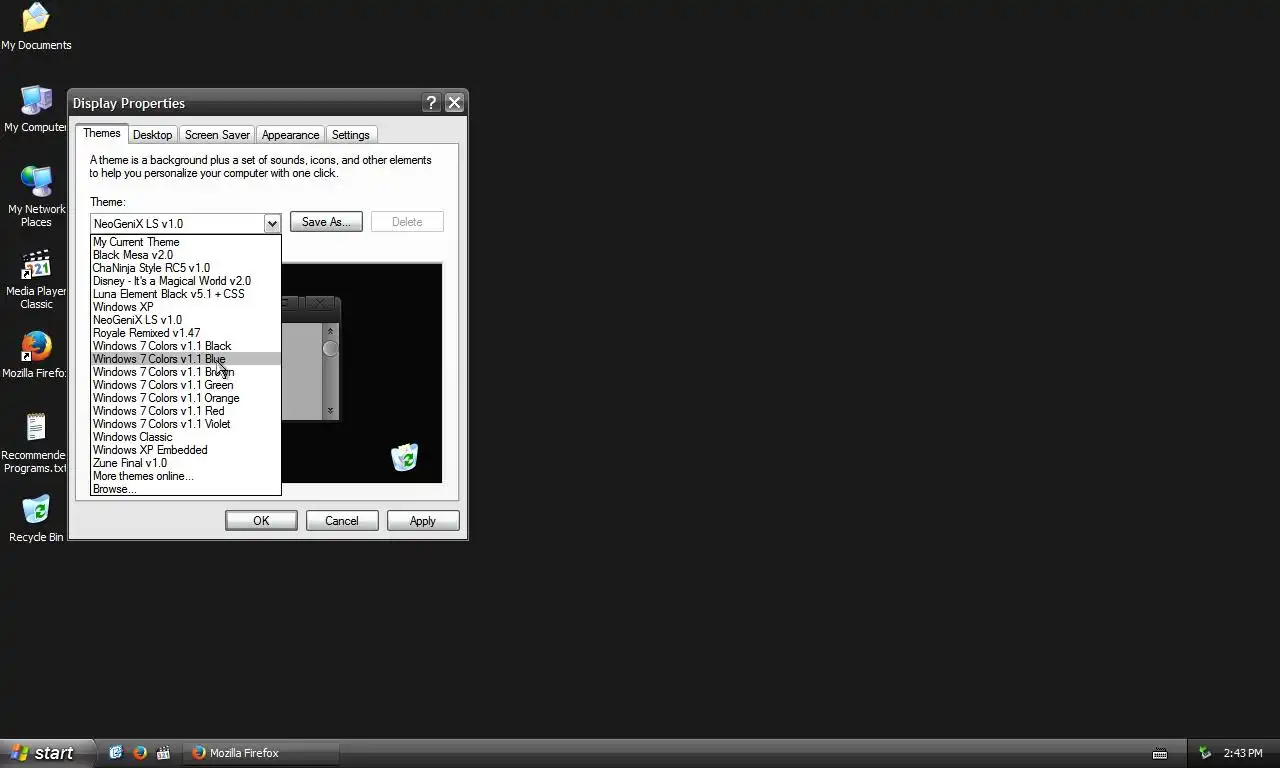Pick Royale Remixed v1.47 theme

click(x=186, y=333)
